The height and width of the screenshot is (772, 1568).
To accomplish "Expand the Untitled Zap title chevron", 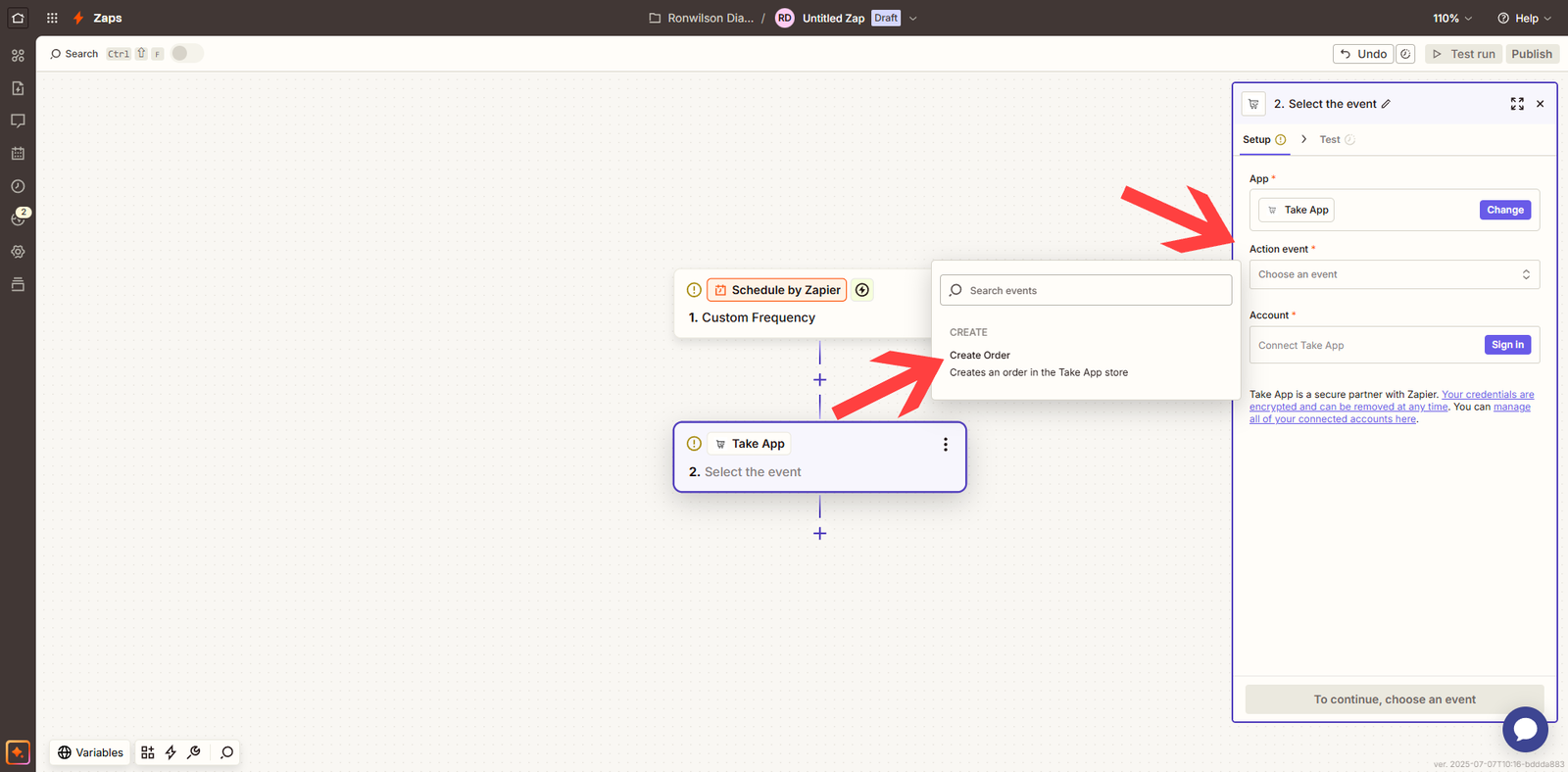I will click(x=913, y=18).
